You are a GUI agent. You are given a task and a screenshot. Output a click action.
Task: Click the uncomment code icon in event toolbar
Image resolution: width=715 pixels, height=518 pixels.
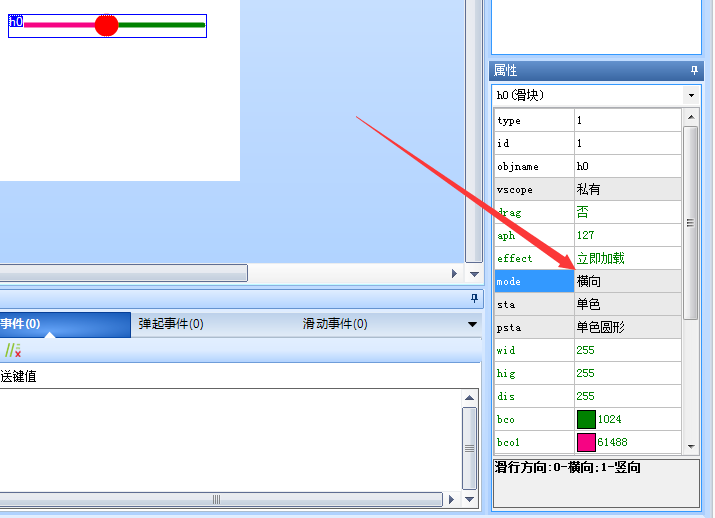coord(13,350)
